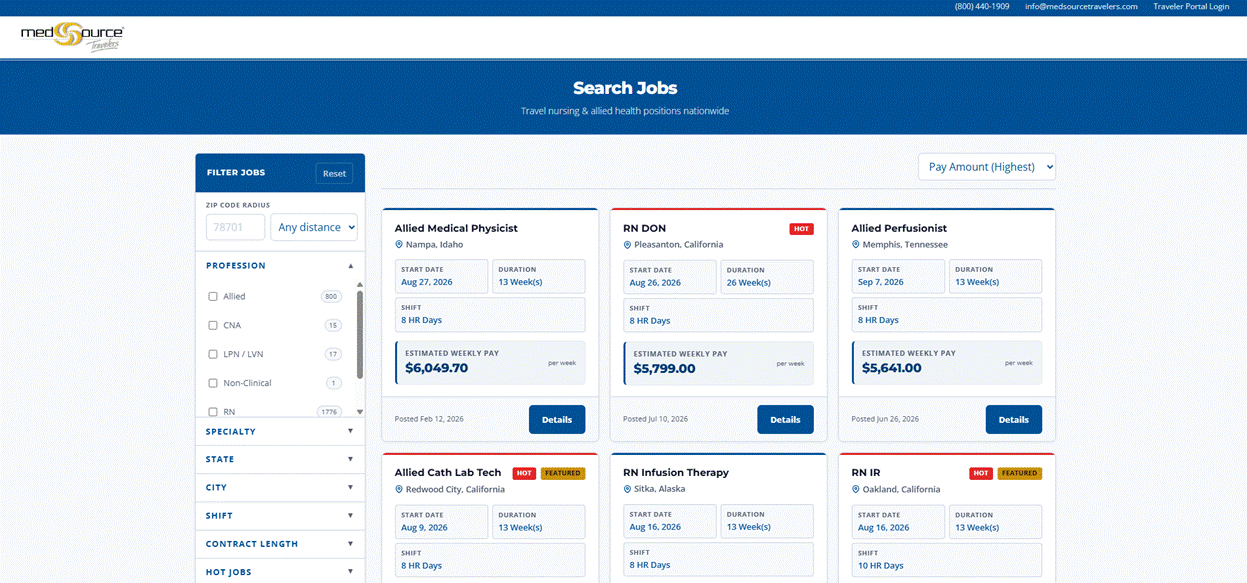Click the Sep 7, 2026 start date

[881, 283]
